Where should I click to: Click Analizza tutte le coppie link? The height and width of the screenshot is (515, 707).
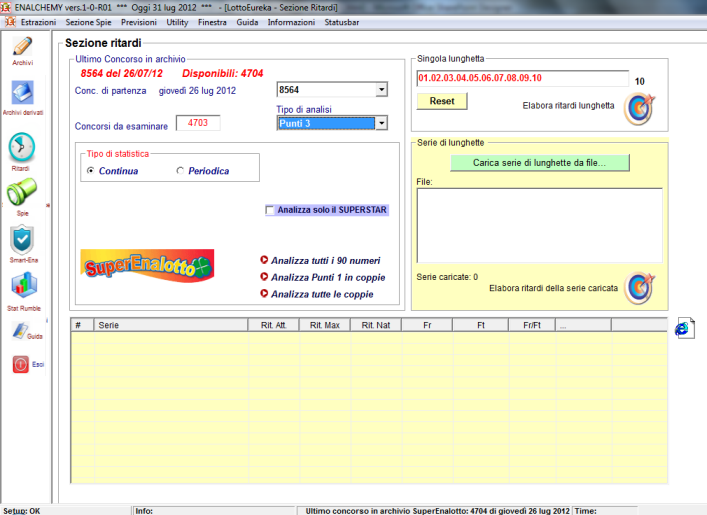point(322,294)
